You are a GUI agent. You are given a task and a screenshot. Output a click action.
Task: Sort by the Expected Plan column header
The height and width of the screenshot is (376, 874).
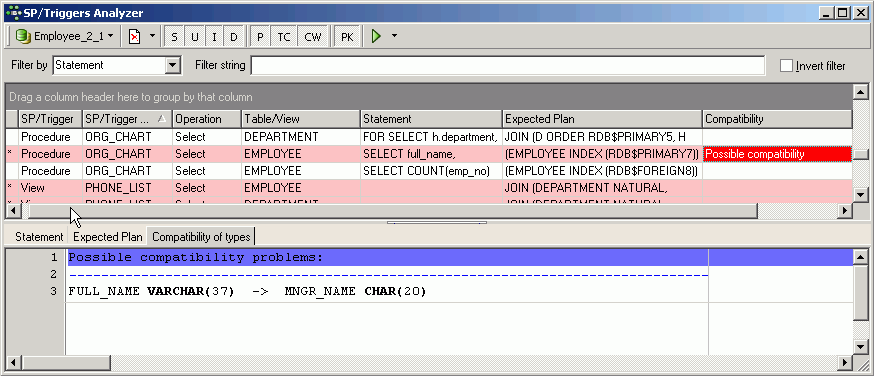tap(602, 119)
